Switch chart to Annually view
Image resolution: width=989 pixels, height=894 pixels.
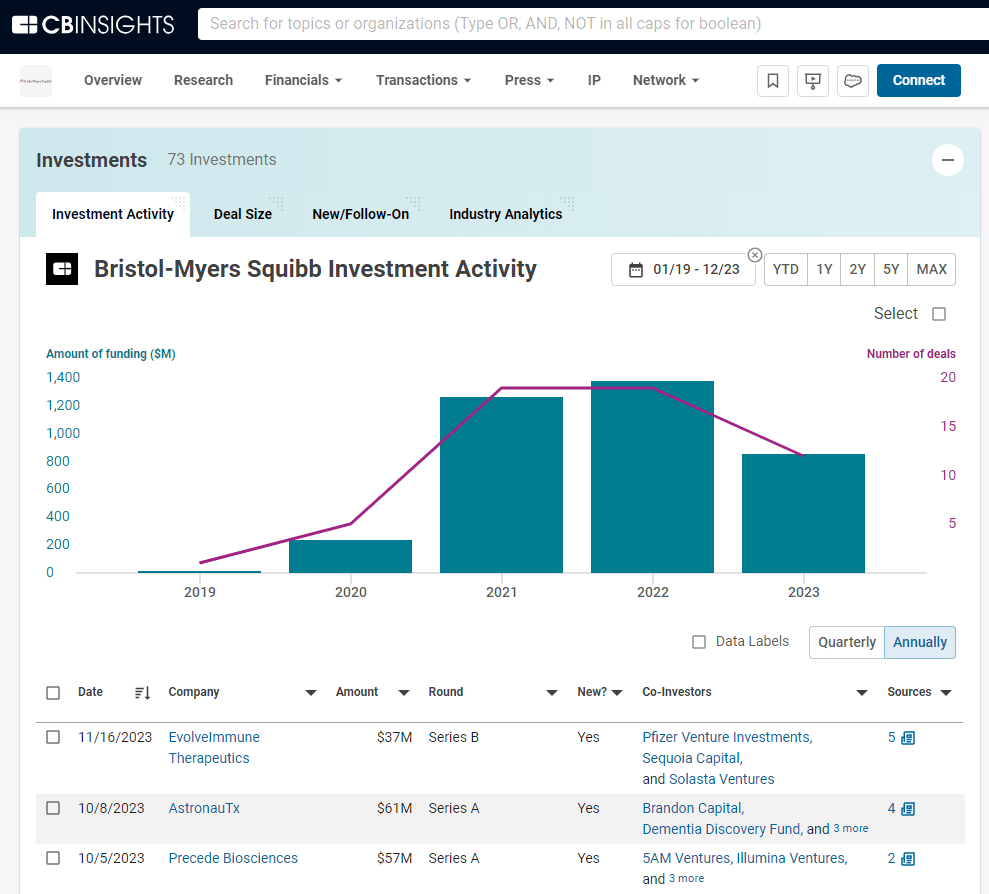pos(920,642)
